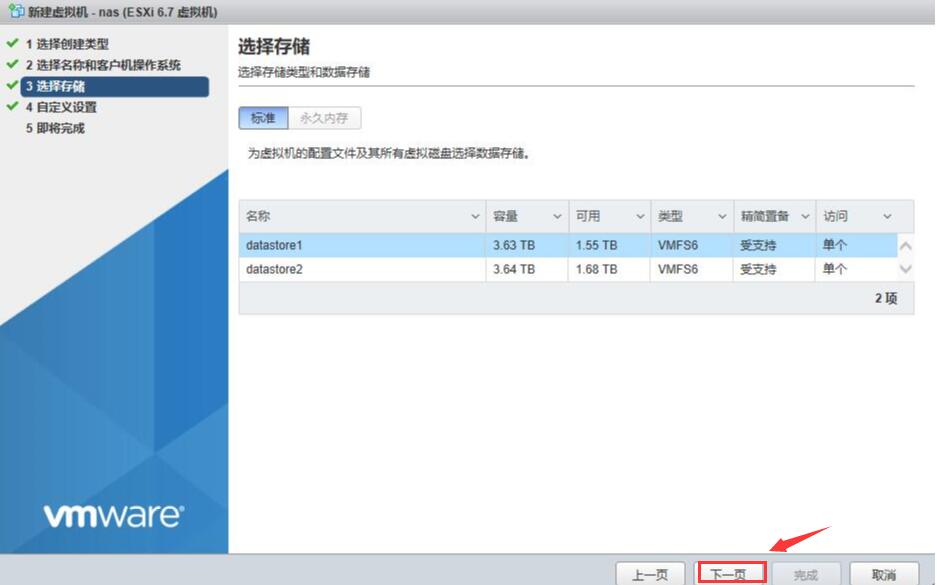Click the green checkmark beside step 1
Image resolution: width=937 pixels, height=585 pixels.
(x=12, y=44)
